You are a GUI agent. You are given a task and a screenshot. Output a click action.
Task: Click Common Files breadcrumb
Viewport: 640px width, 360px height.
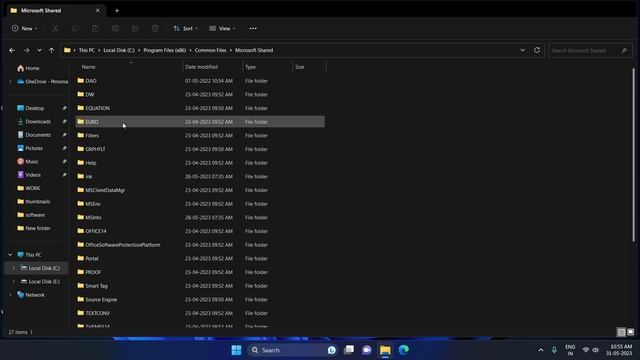click(x=210, y=50)
